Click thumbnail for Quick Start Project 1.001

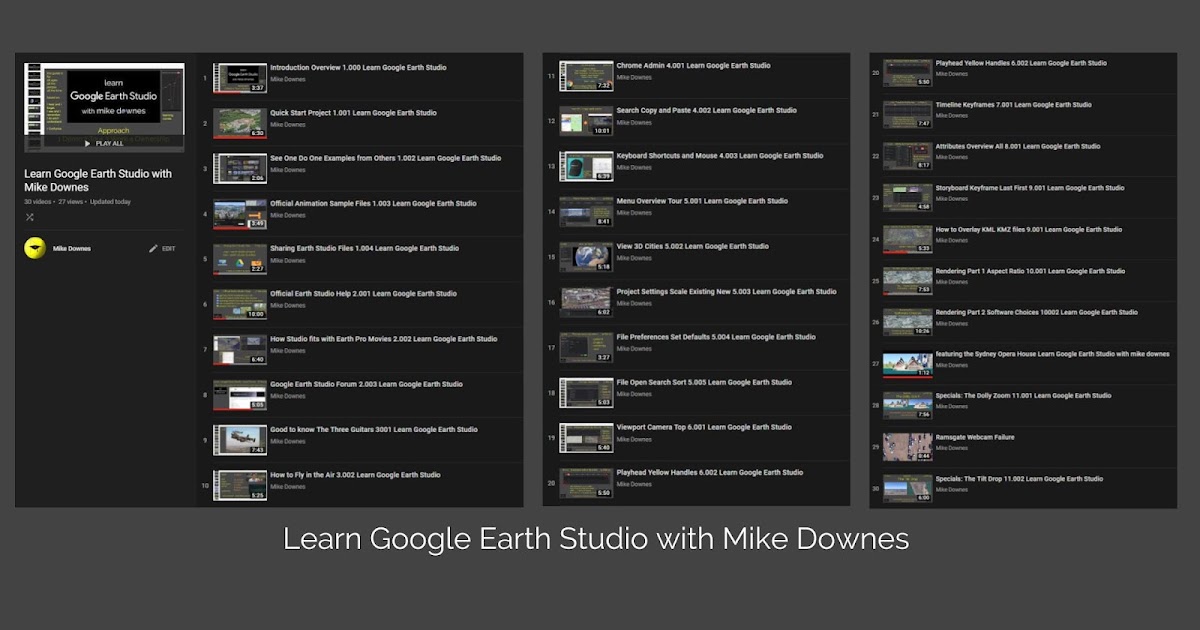tap(240, 123)
